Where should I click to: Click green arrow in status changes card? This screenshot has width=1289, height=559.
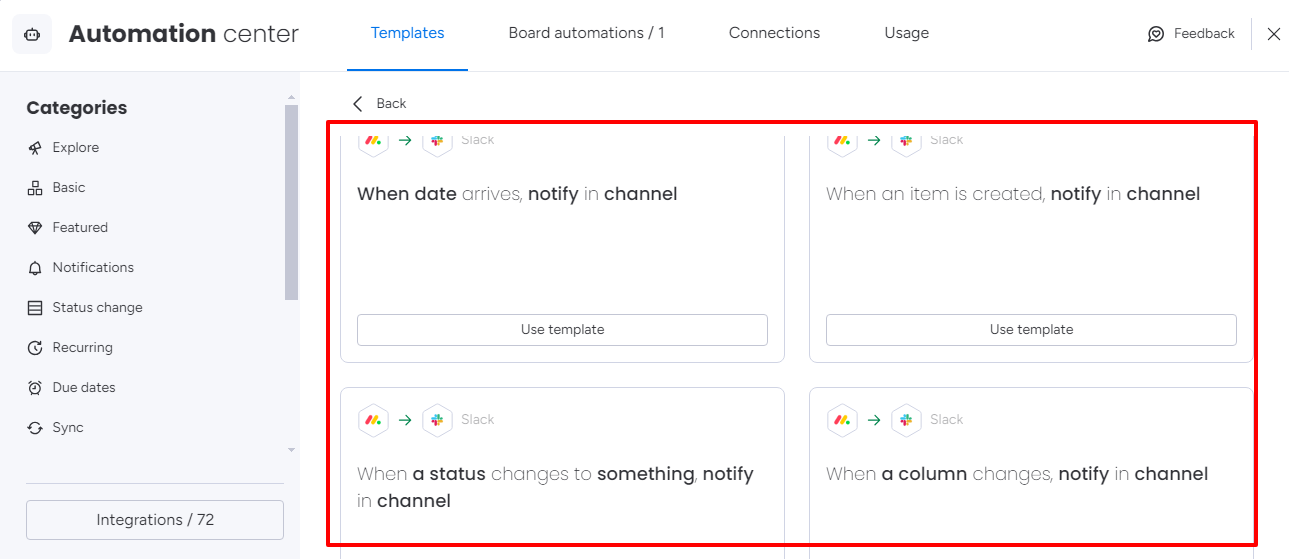[405, 420]
